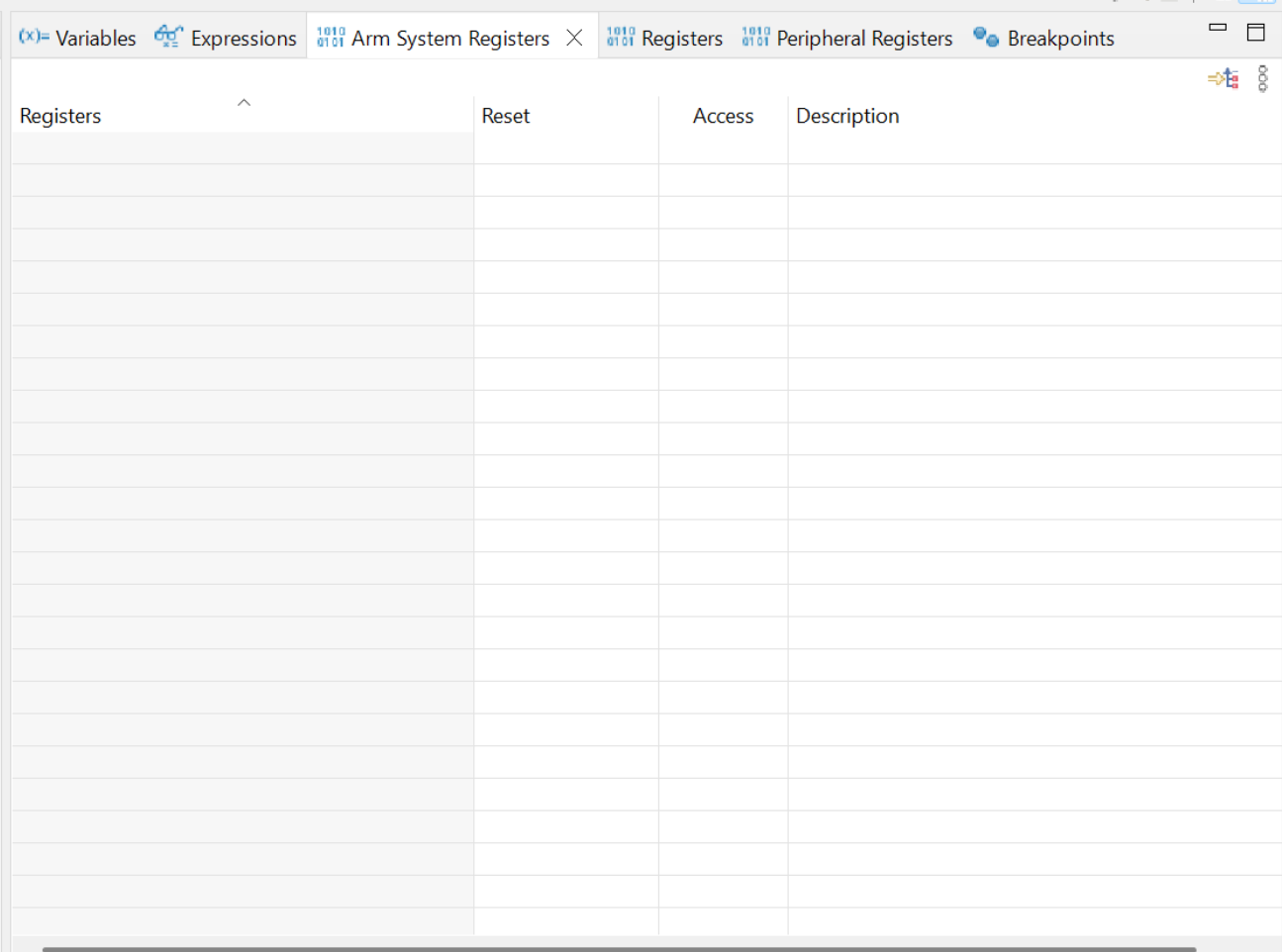Image resolution: width=1282 pixels, height=952 pixels.
Task: Open the Breakpoints tab
Action: pyautogui.click(x=1043, y=38)
